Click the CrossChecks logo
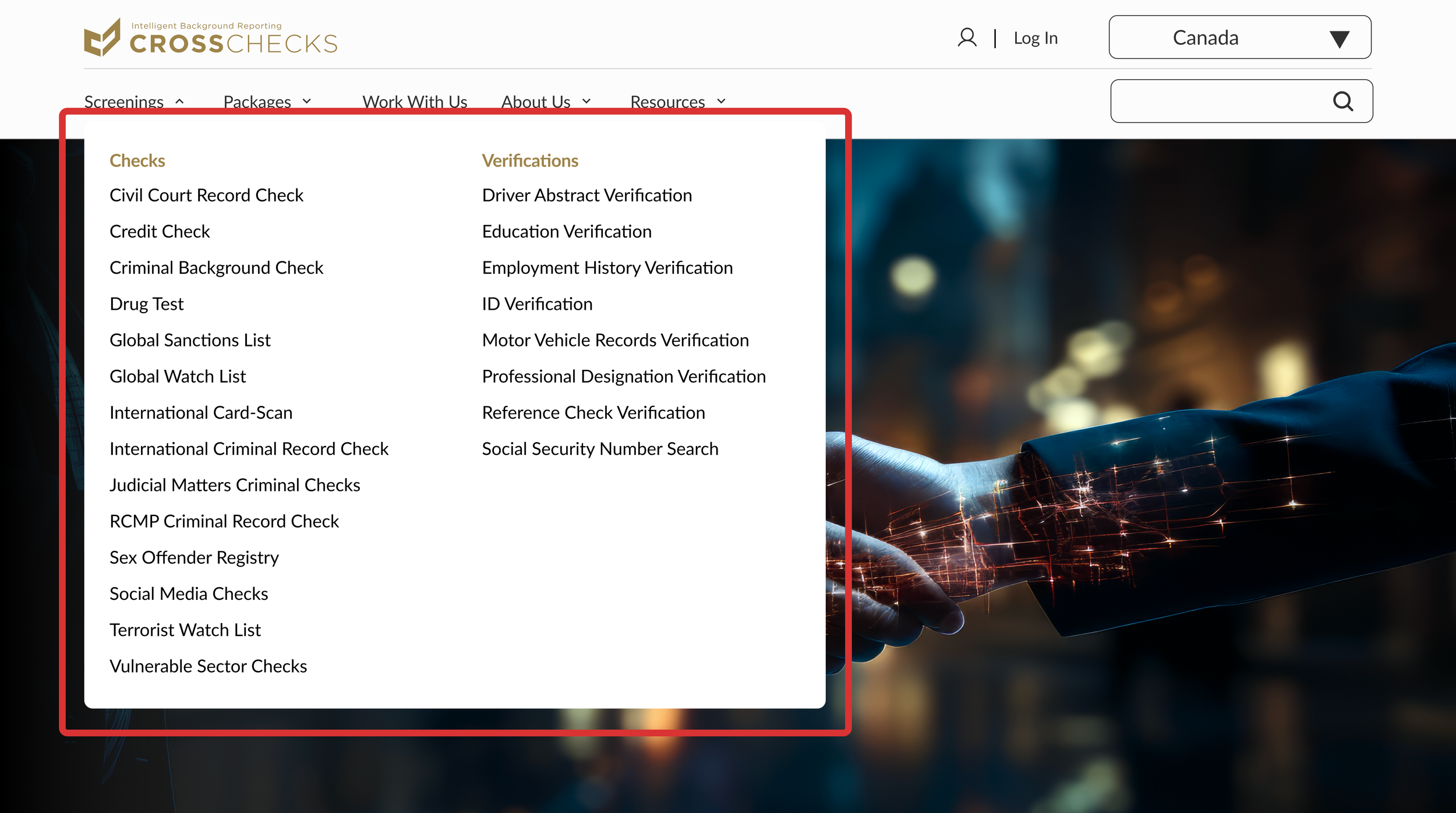This screenshot has height=813, width=1456. 210,38
